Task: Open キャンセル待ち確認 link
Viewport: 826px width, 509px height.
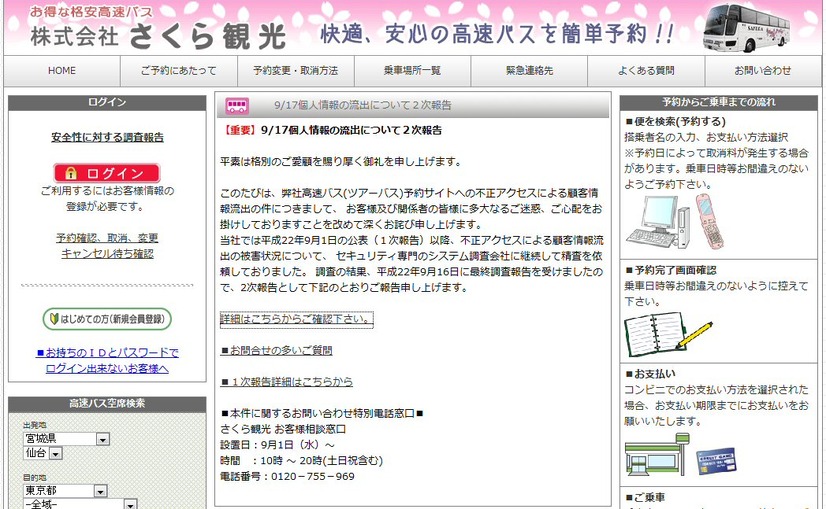Action: pos(107,254)
